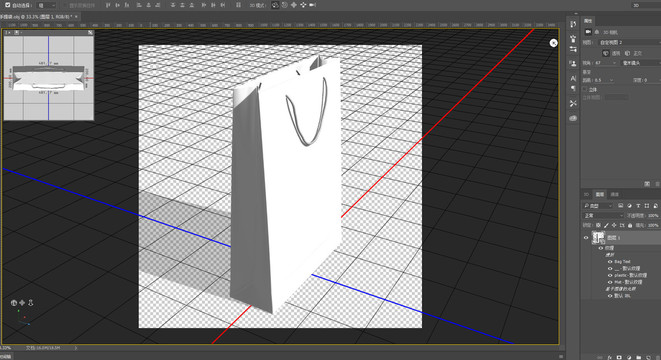Open the History panel icon in collapsed dock
The image size is (661, 360).
pos(573,24)
